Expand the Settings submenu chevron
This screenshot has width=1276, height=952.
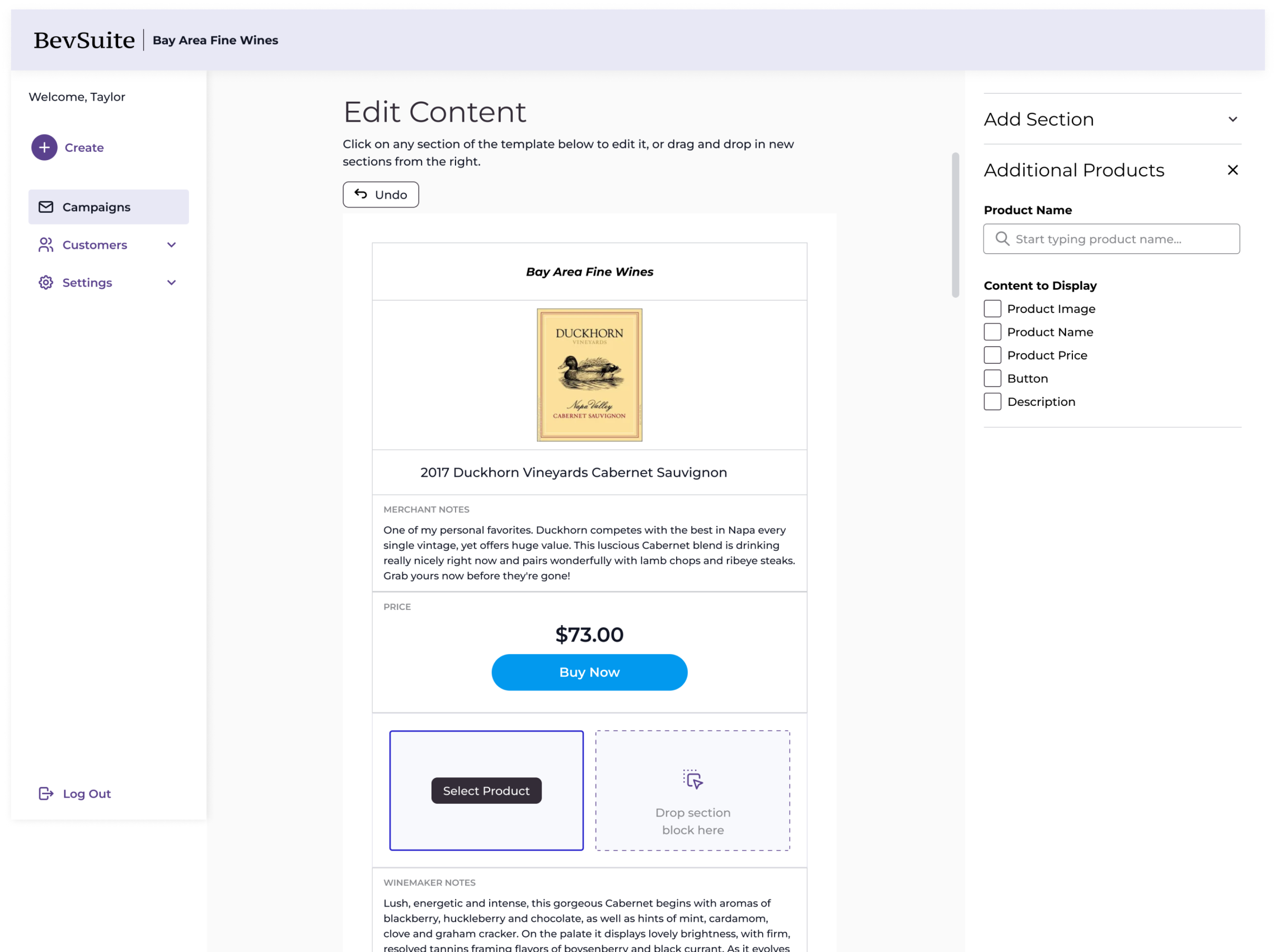click(171, 283)
